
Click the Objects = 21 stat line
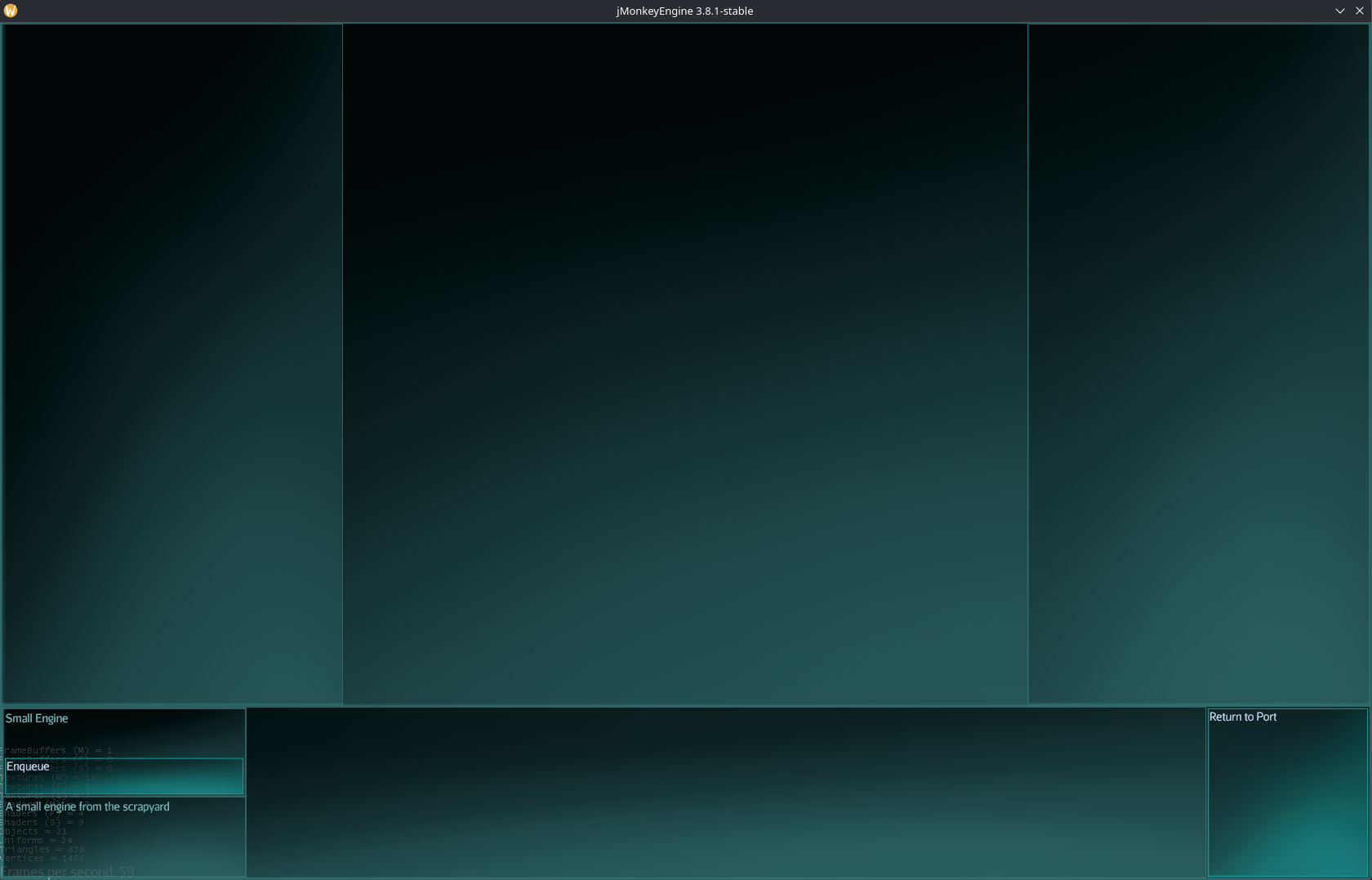click(34, 831)
